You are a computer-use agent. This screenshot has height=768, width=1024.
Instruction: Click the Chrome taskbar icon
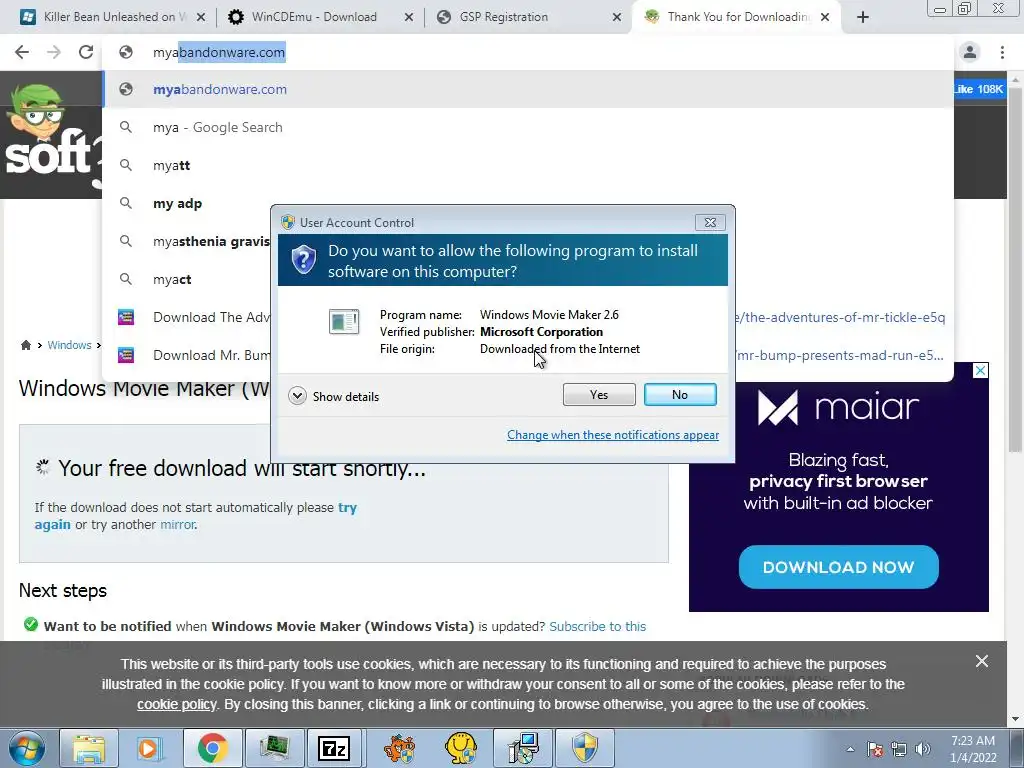click(x=212, y=748)
